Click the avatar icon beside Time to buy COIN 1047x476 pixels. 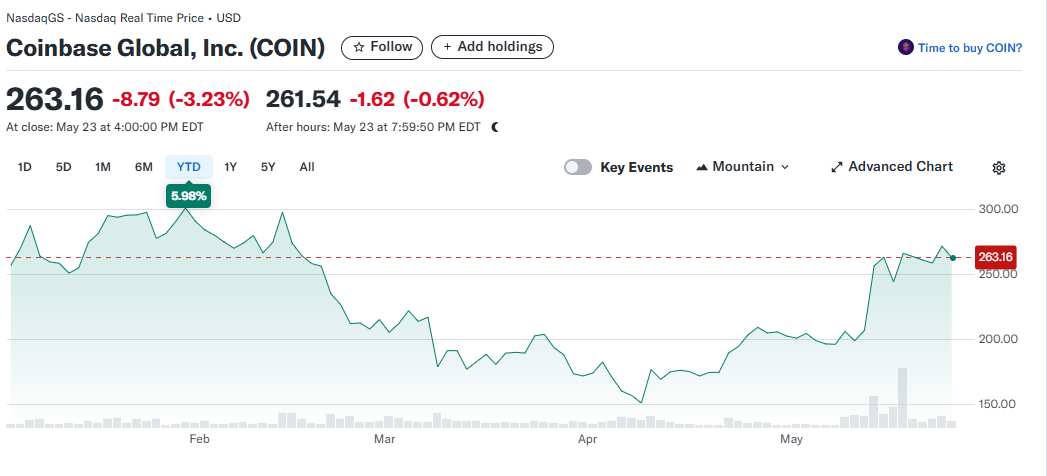click(905, 47)
